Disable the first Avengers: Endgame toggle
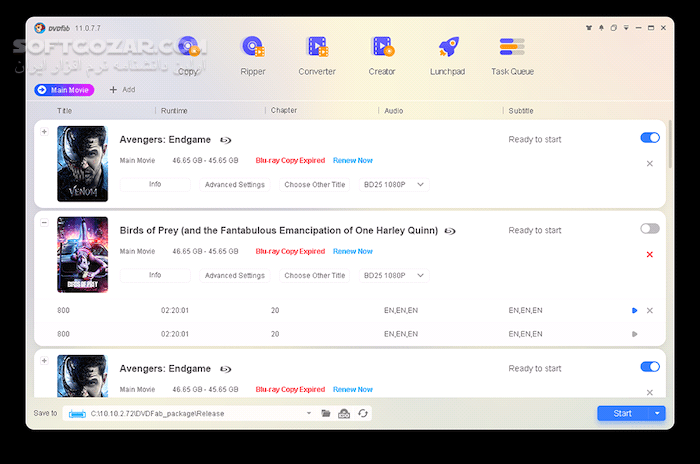The image size is (700, 464). click(650, 138)
